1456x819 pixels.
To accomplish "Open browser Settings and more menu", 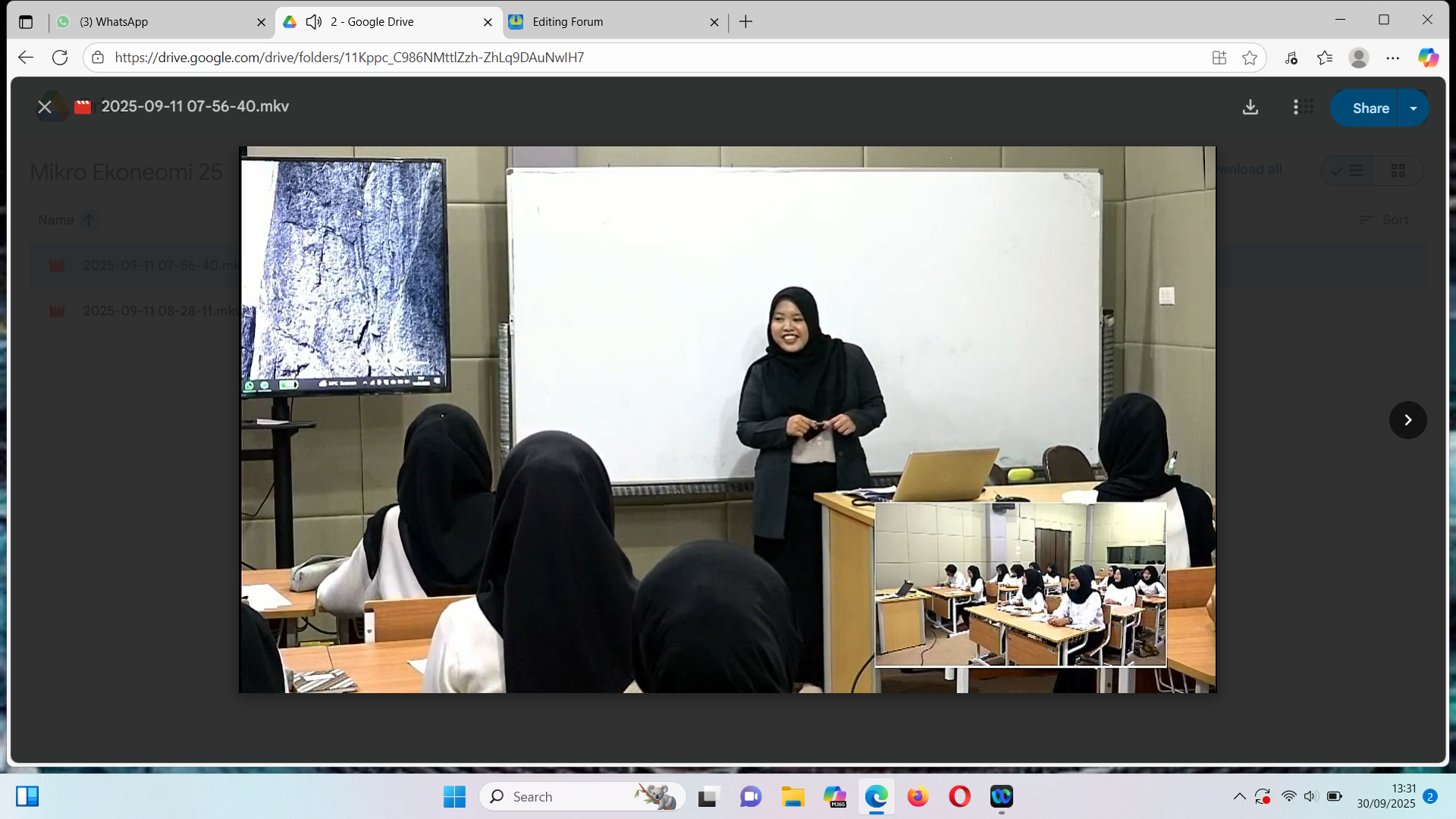I will pyautogui.click(x=1392, y=58).
